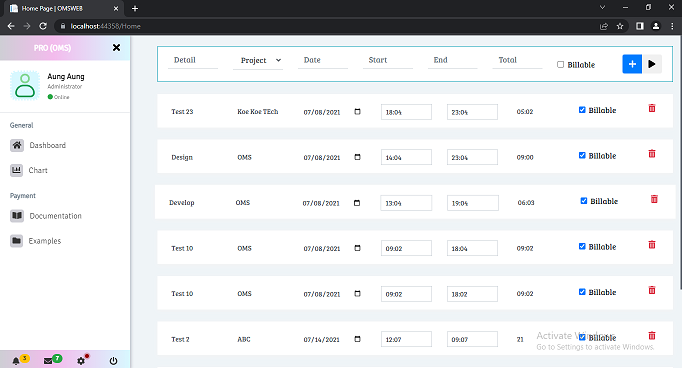Click the Aung Aung user avatar
Screen dimensions: 682x368
pyautogui.click(x=25, y=85)
